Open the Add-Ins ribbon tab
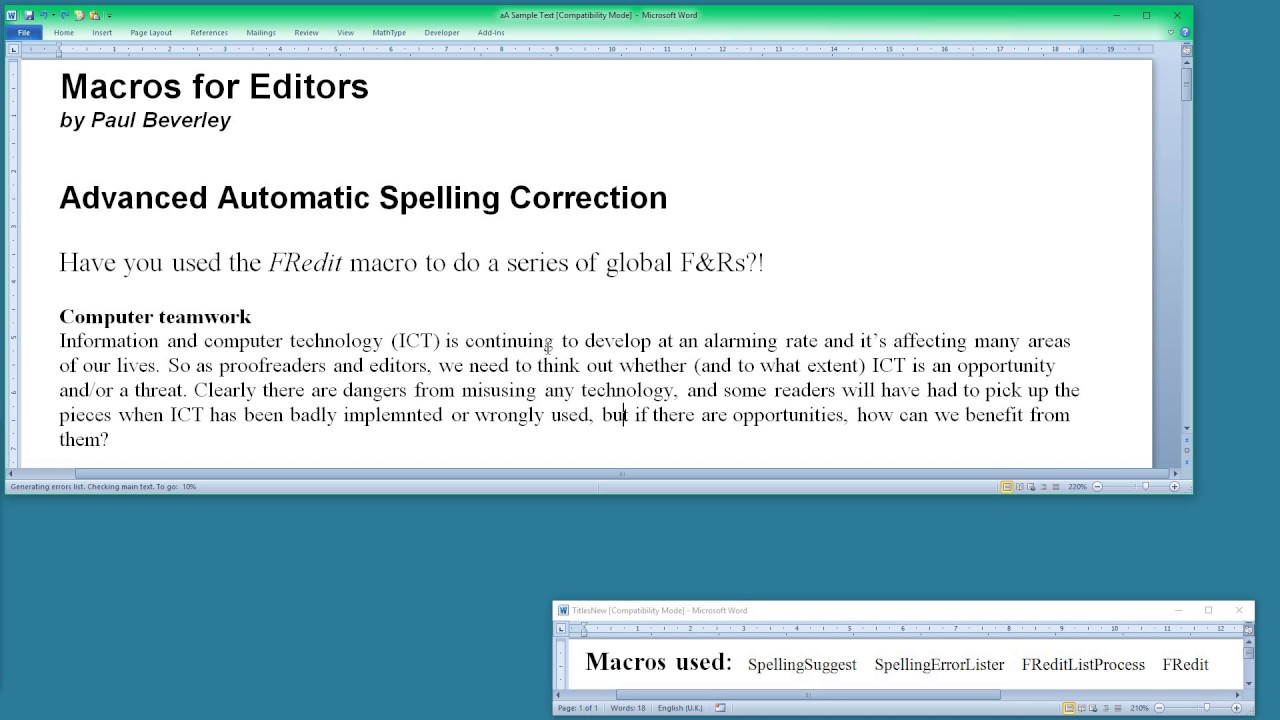Screen dimensions: 1280x720 pyautogui.click(x=491, y=32)
